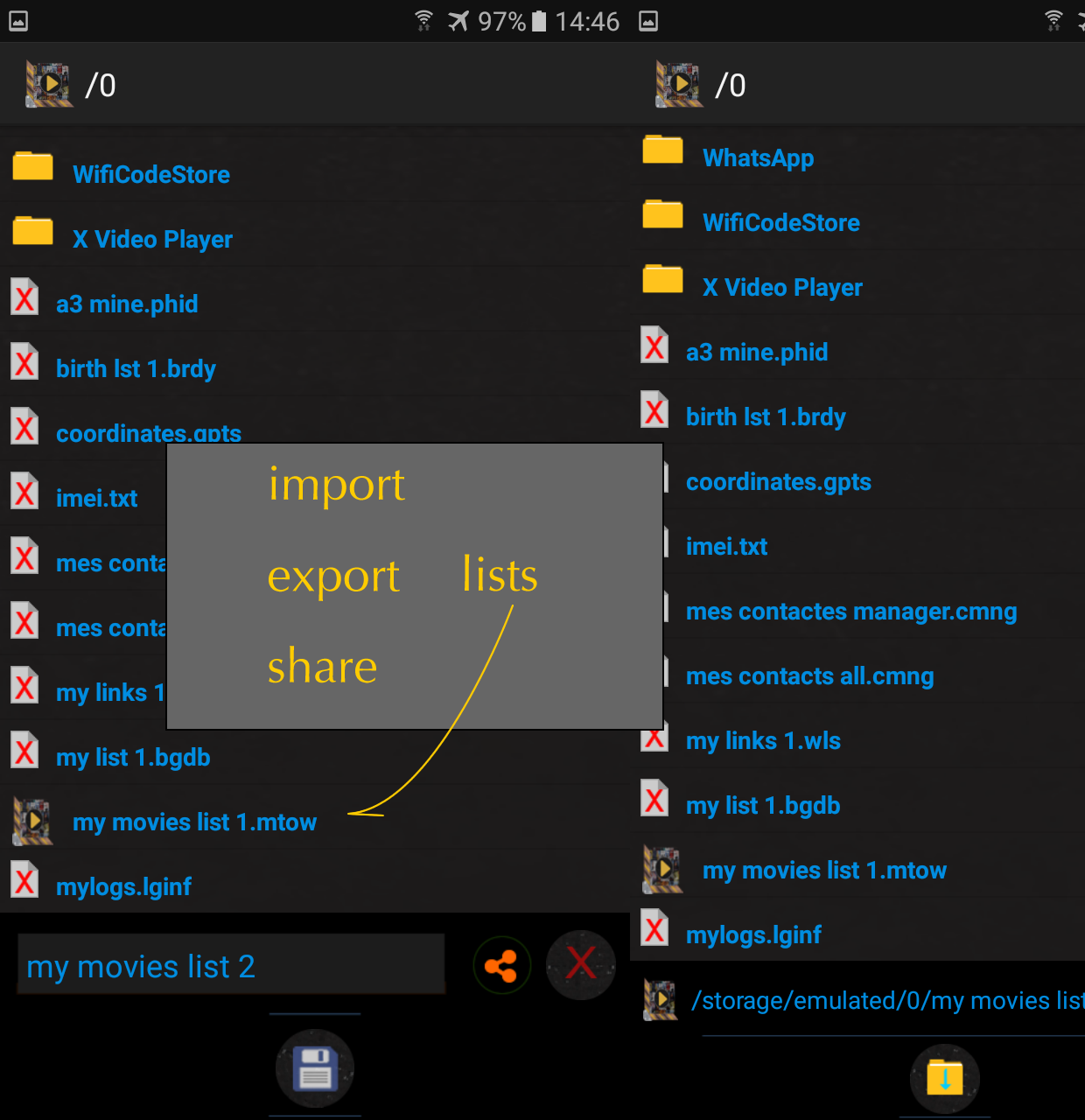Click the floppy disk save icon
1085x1120 pixels.
(315, 1068)
